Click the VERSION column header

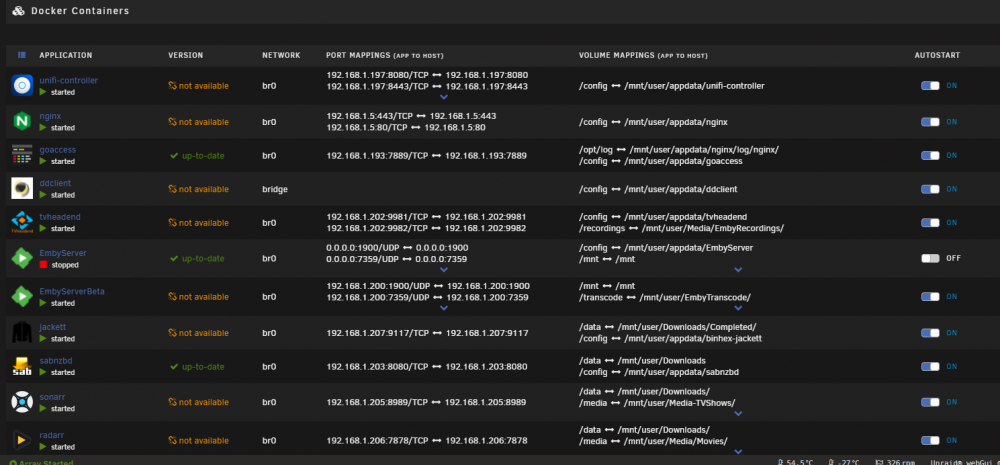[x=186, y=55]
